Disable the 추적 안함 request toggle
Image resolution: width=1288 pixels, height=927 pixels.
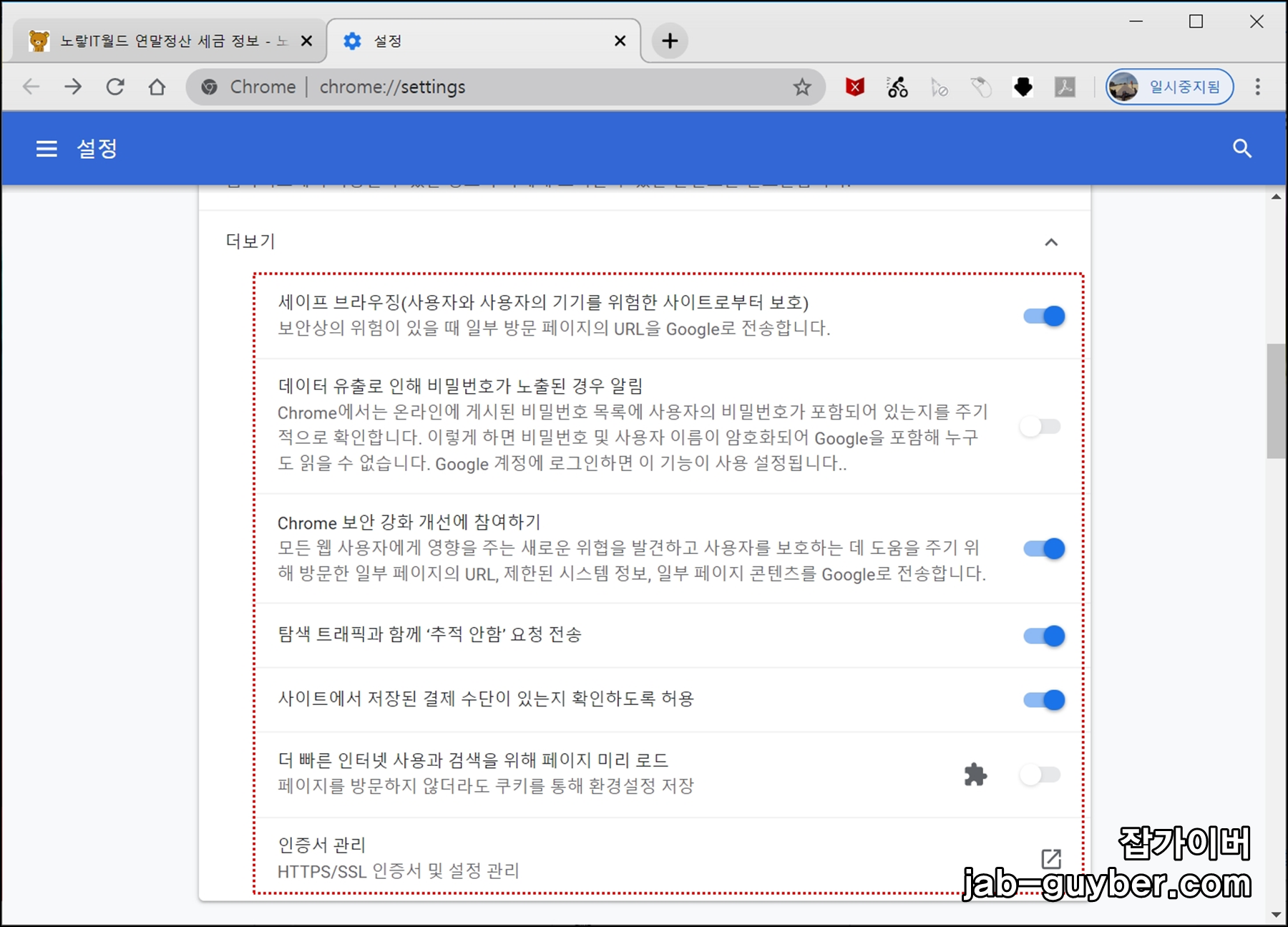point(1044,636)
